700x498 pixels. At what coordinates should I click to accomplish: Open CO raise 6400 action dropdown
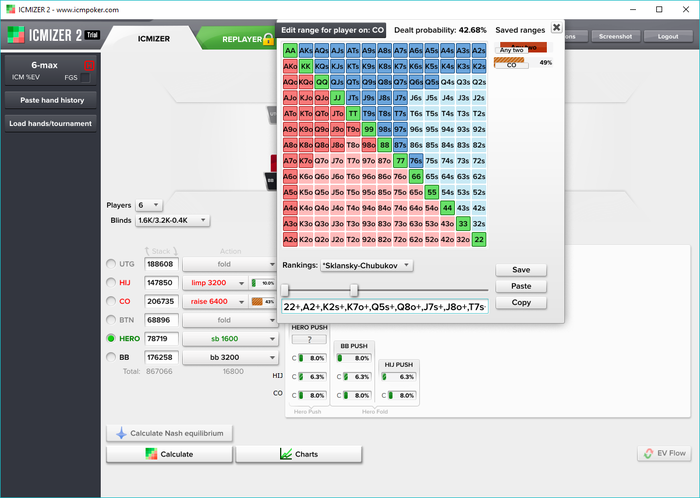(x=215, y=302)
